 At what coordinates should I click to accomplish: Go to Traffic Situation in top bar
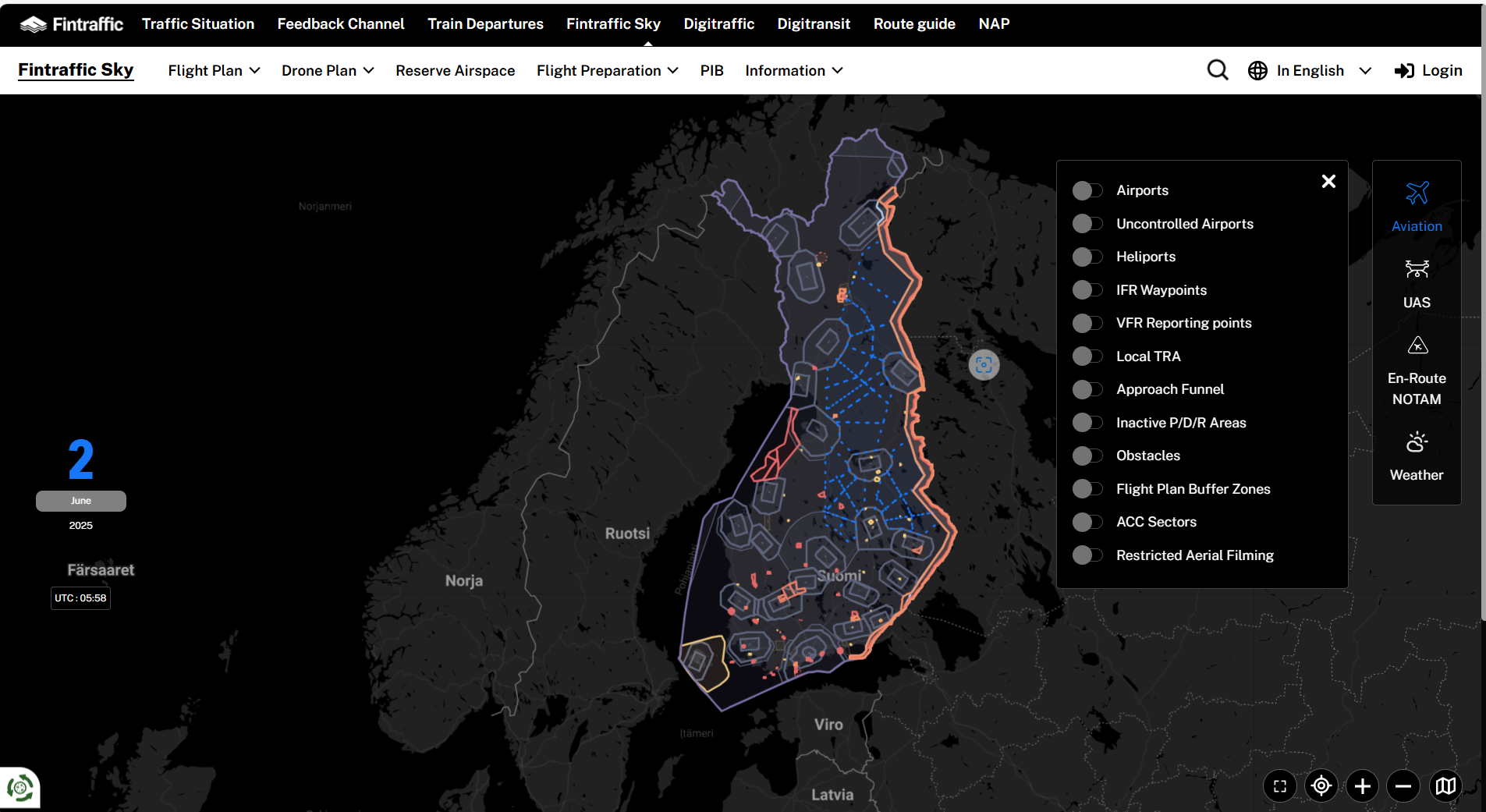198,23
